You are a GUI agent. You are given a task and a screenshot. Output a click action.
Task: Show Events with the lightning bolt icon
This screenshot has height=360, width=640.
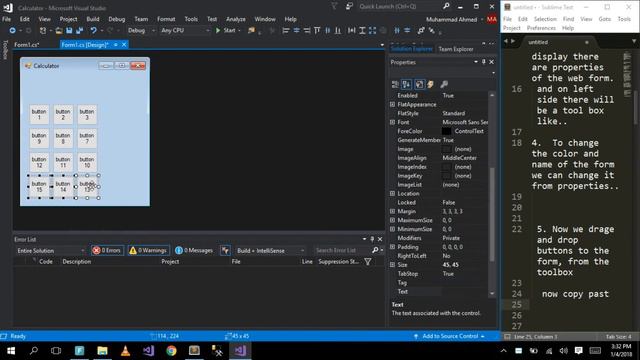point(430,84)
